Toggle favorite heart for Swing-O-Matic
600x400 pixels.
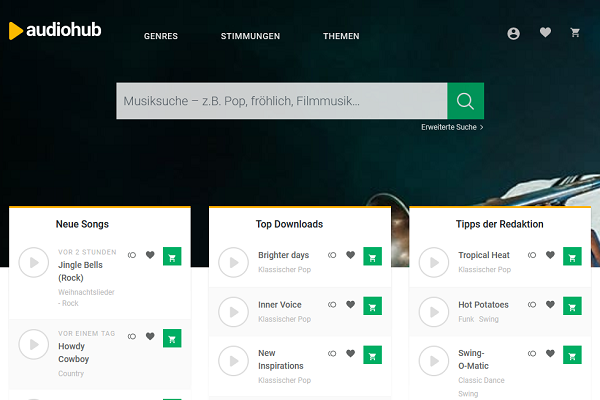pyautogui.click(x=550, y=353)
